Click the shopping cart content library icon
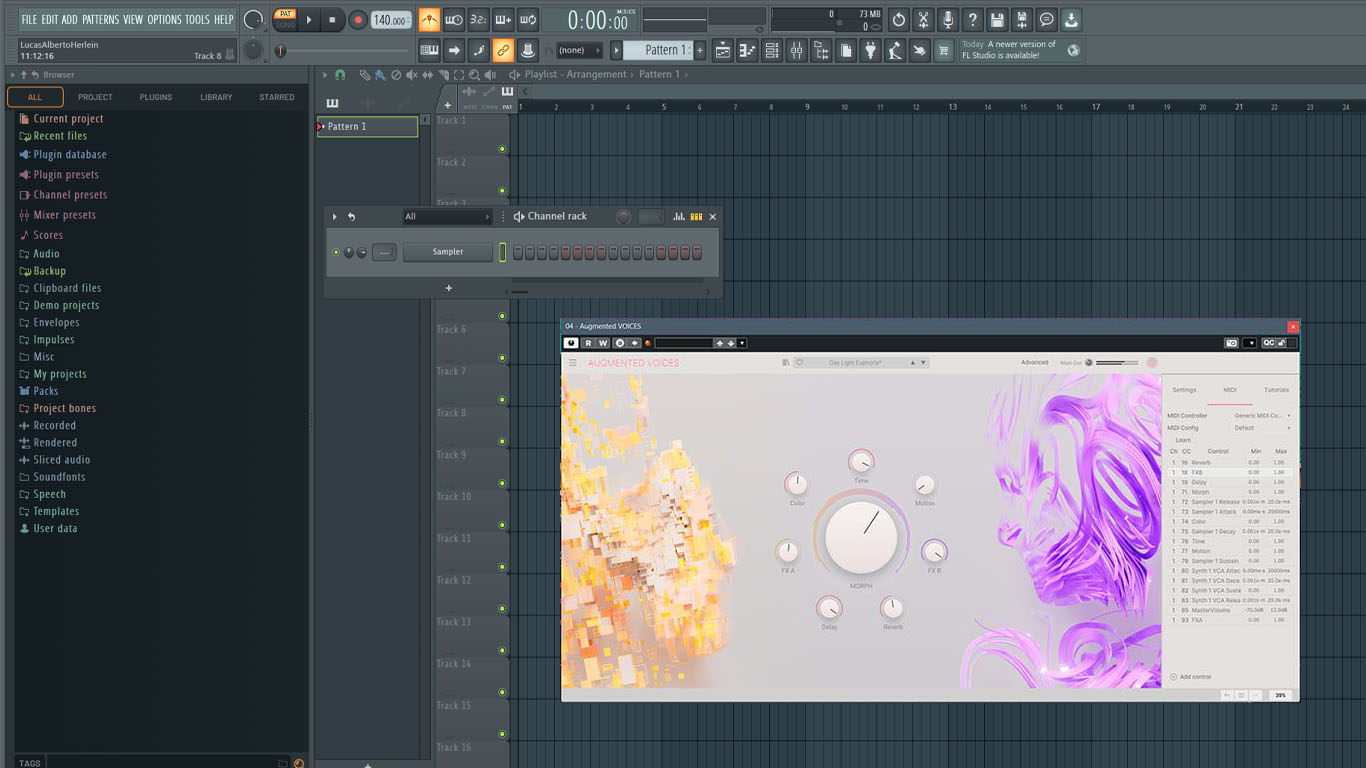Screen dimensions: 1366x768 (x=943, y=50)
